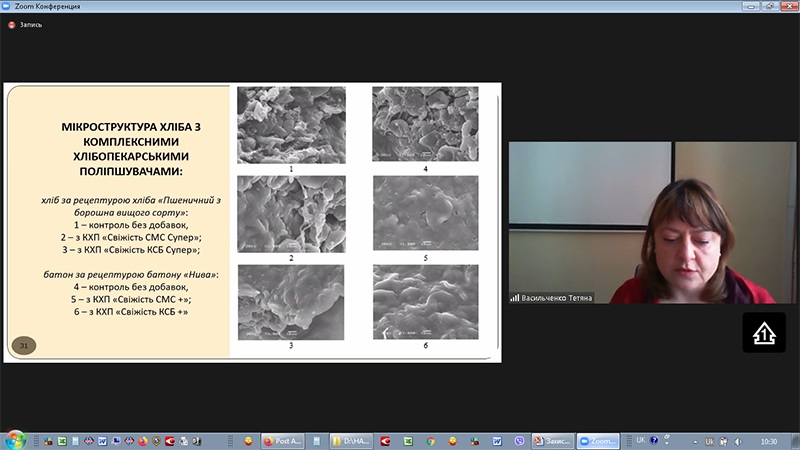Click the slide number 31 badge
Viewport: 800px width, 450px height.
click(23, 345)
